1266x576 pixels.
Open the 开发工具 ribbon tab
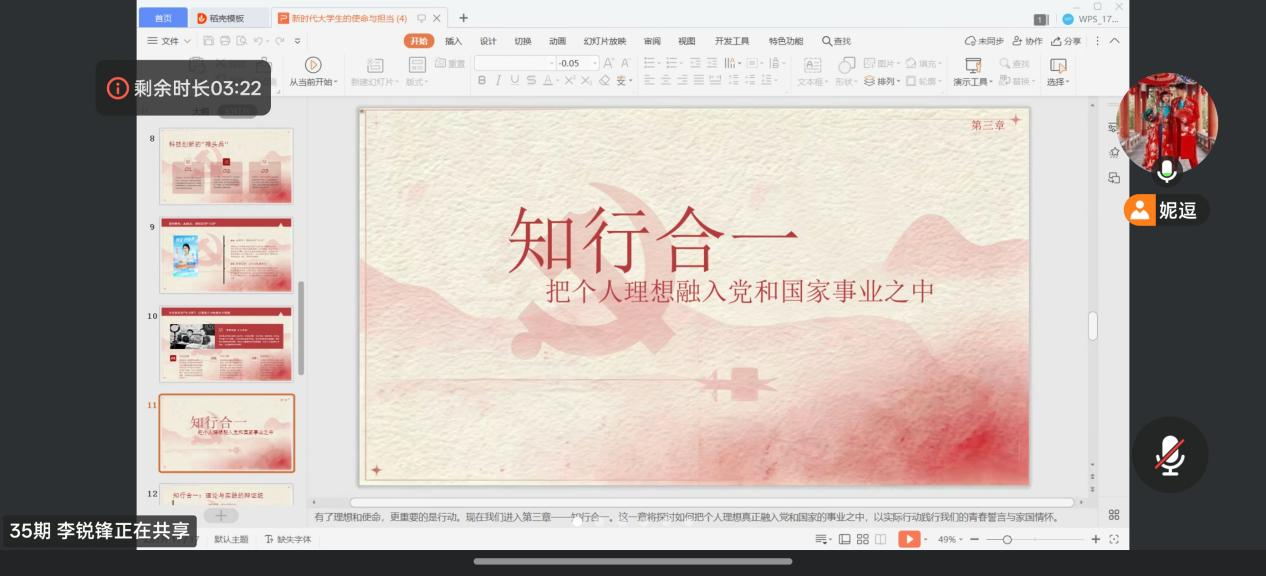[x=732, y=41]
